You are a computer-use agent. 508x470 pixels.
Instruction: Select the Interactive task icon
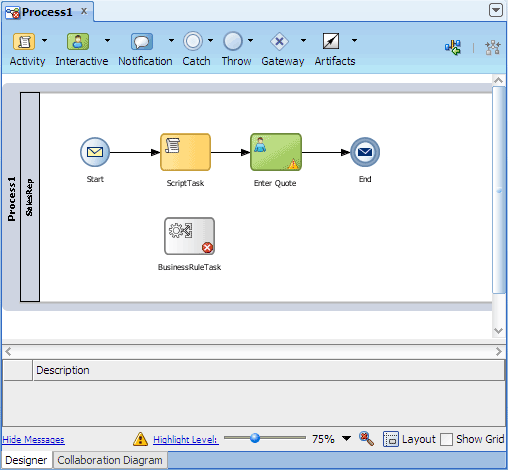click(78, 41)
